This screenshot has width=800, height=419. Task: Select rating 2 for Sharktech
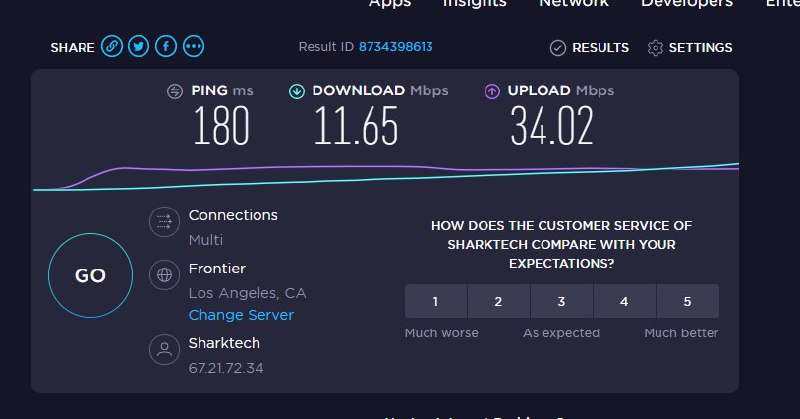tap(498, 302)
